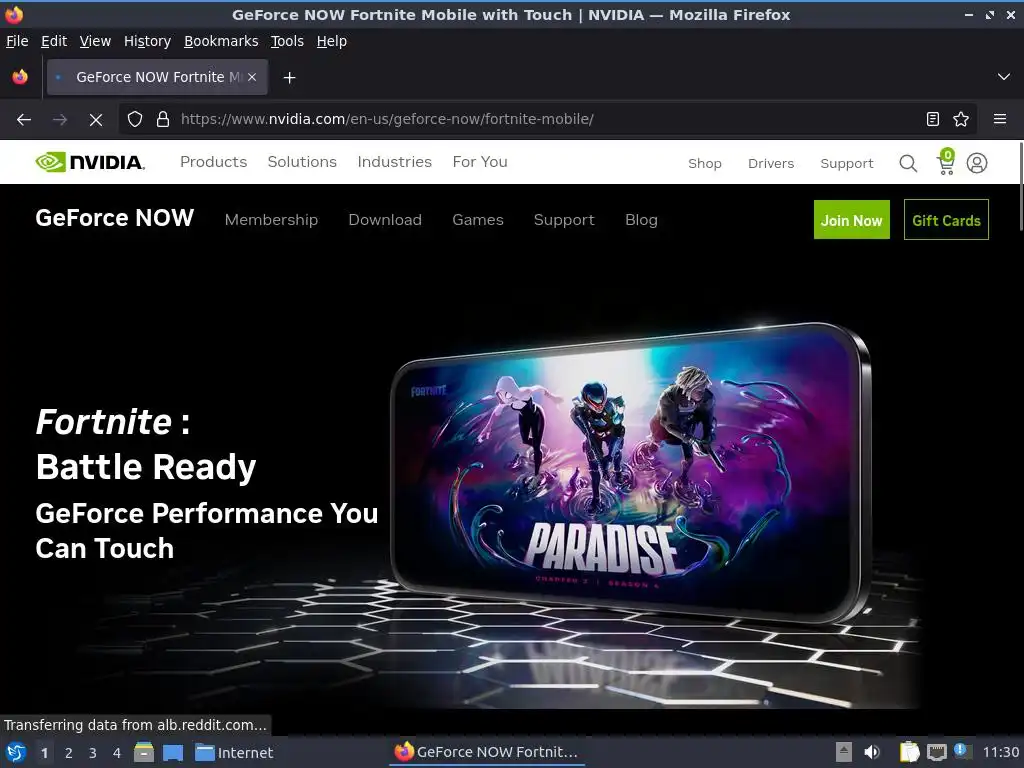The height and width of the screenshot is (768, 1024).
Task: Open the Edit menu
Action: tap(54, 41)
